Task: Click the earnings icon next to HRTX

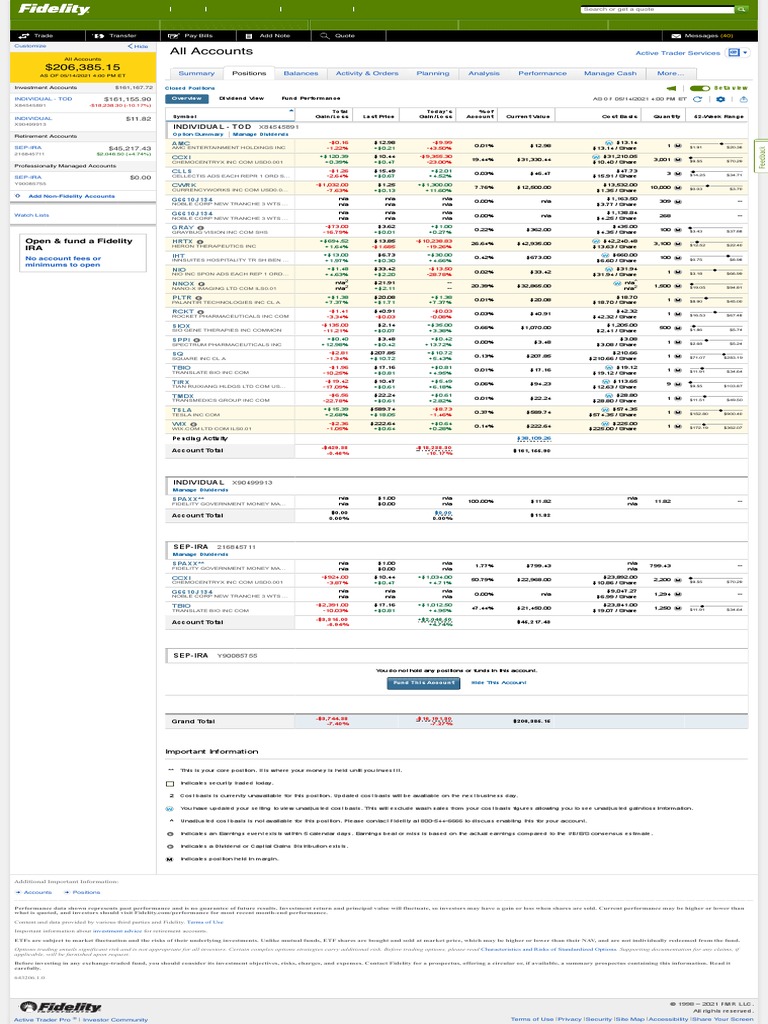Action: coord(200,242)
